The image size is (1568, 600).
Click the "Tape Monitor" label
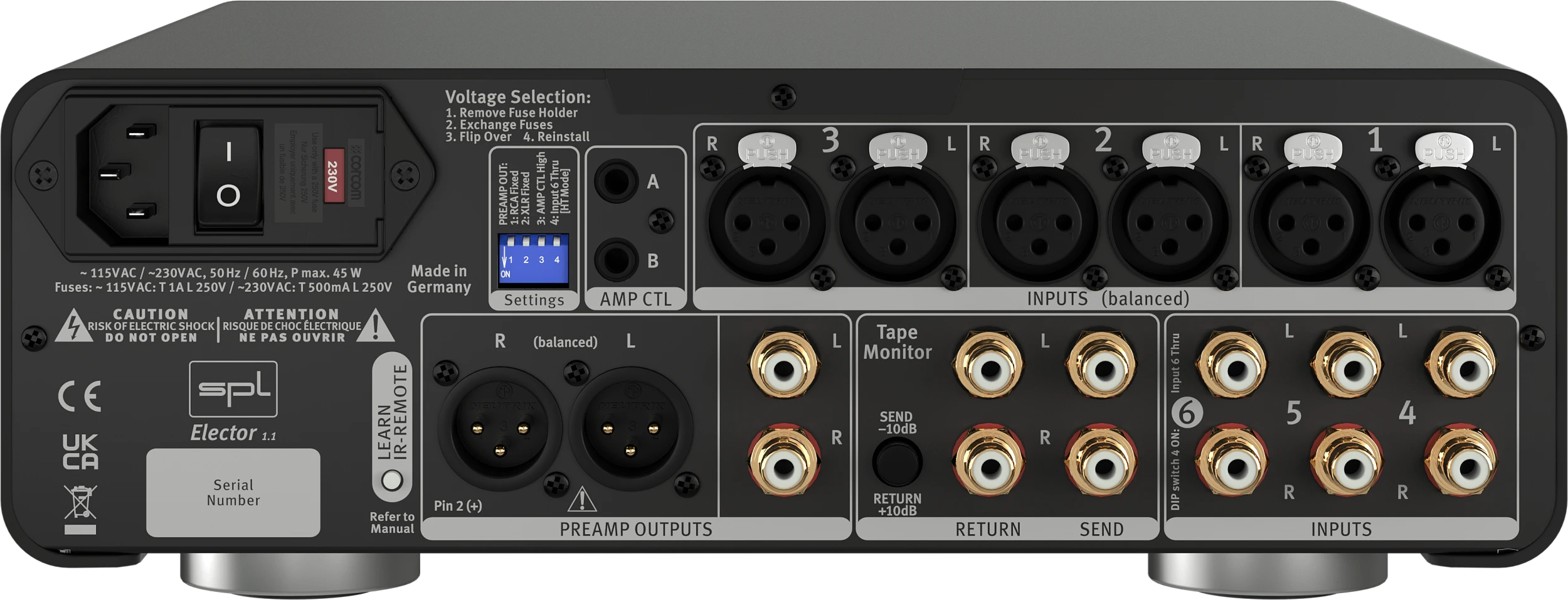898,343
